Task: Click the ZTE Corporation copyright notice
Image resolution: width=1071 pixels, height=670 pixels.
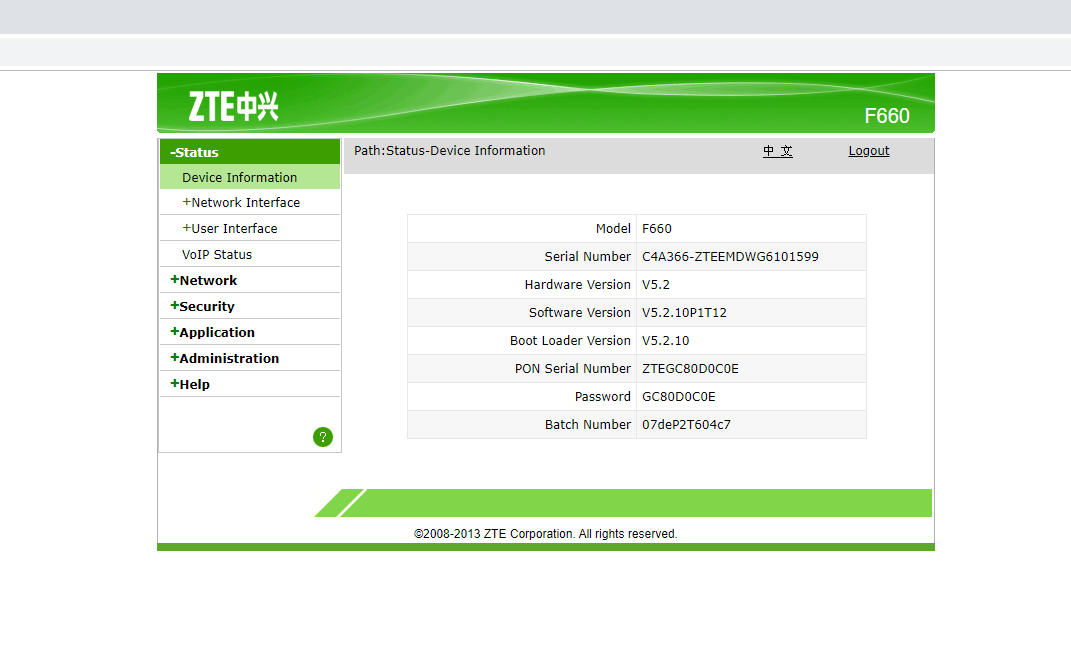Action: [x=546, y=534]
